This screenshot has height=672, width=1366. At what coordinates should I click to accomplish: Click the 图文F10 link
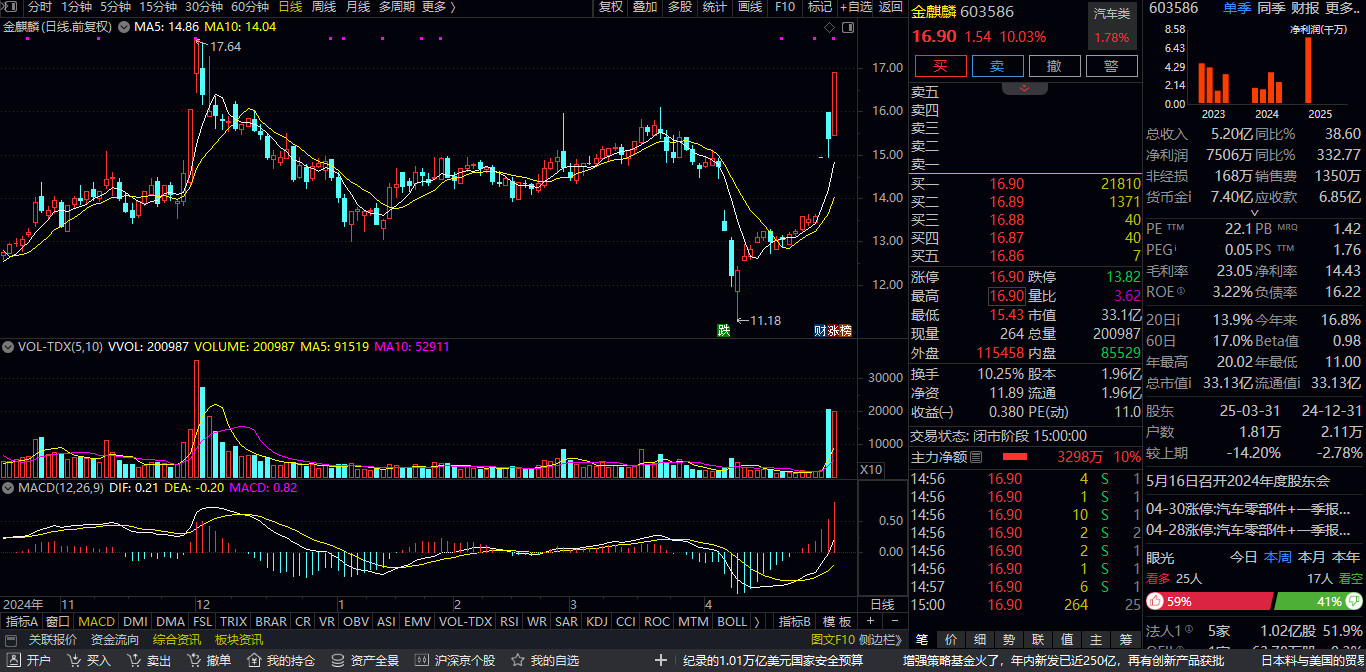[832, 640]
